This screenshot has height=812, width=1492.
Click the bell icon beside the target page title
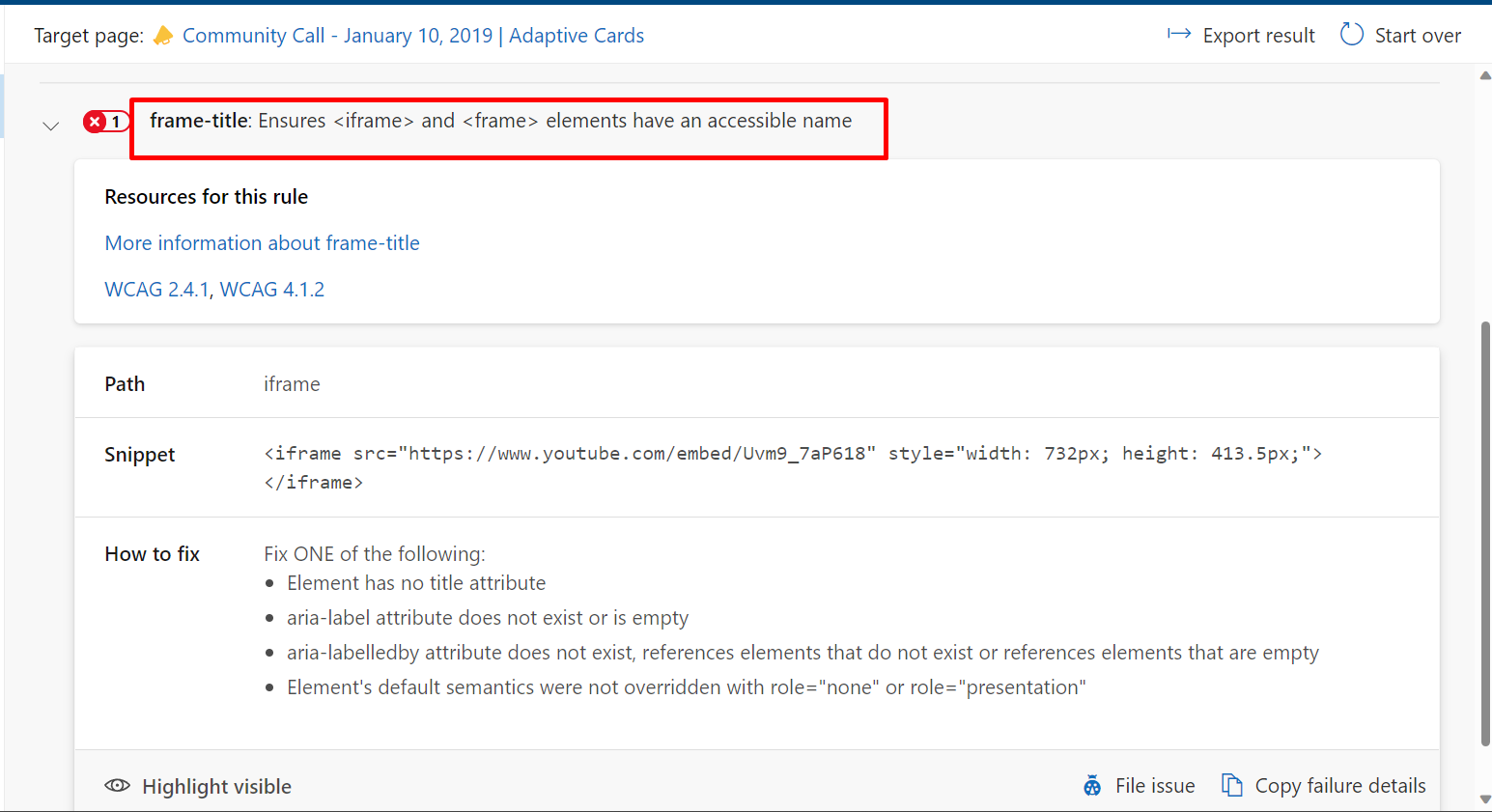point(162,35)
